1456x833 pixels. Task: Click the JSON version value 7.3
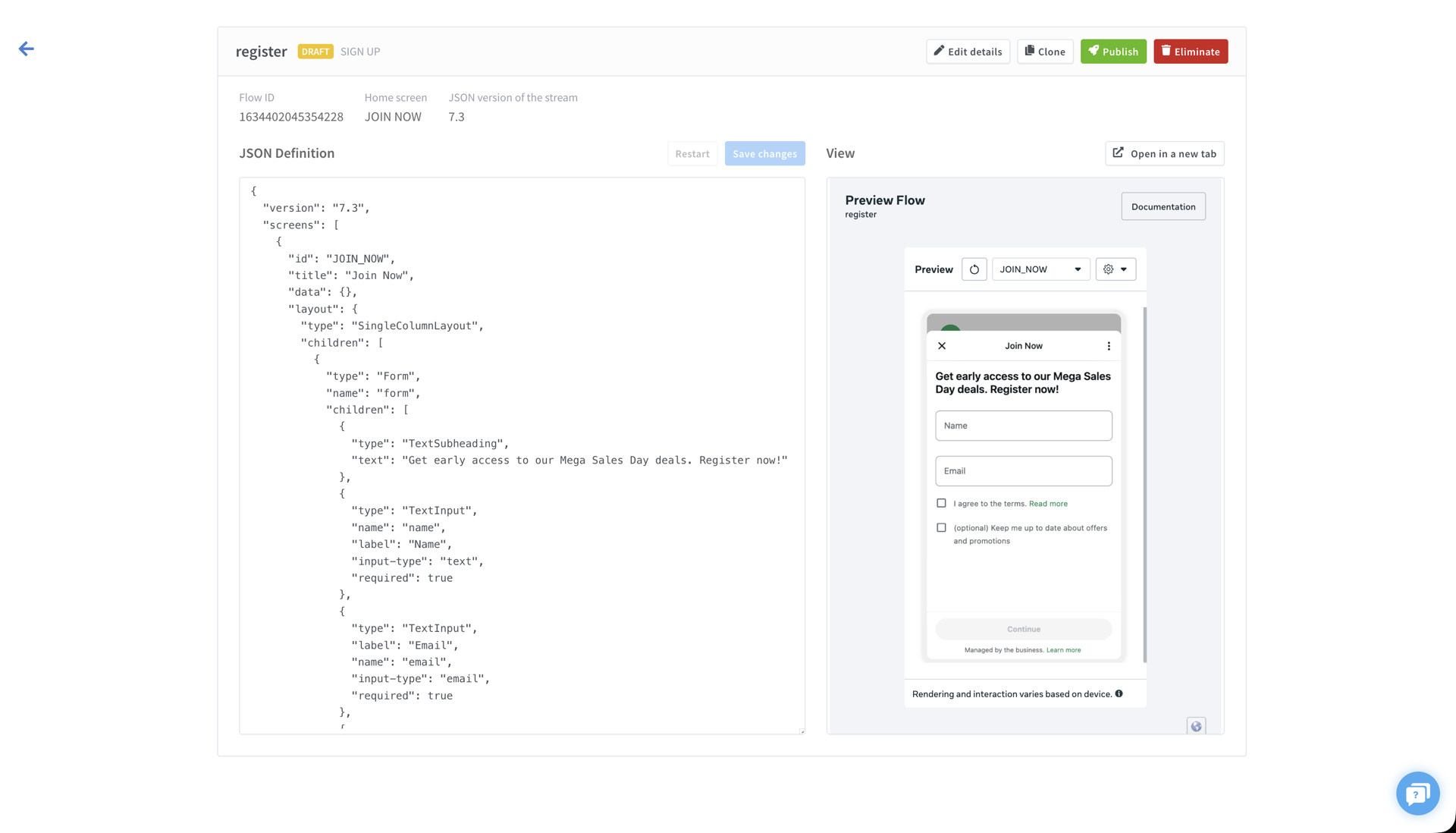point(457,117)
